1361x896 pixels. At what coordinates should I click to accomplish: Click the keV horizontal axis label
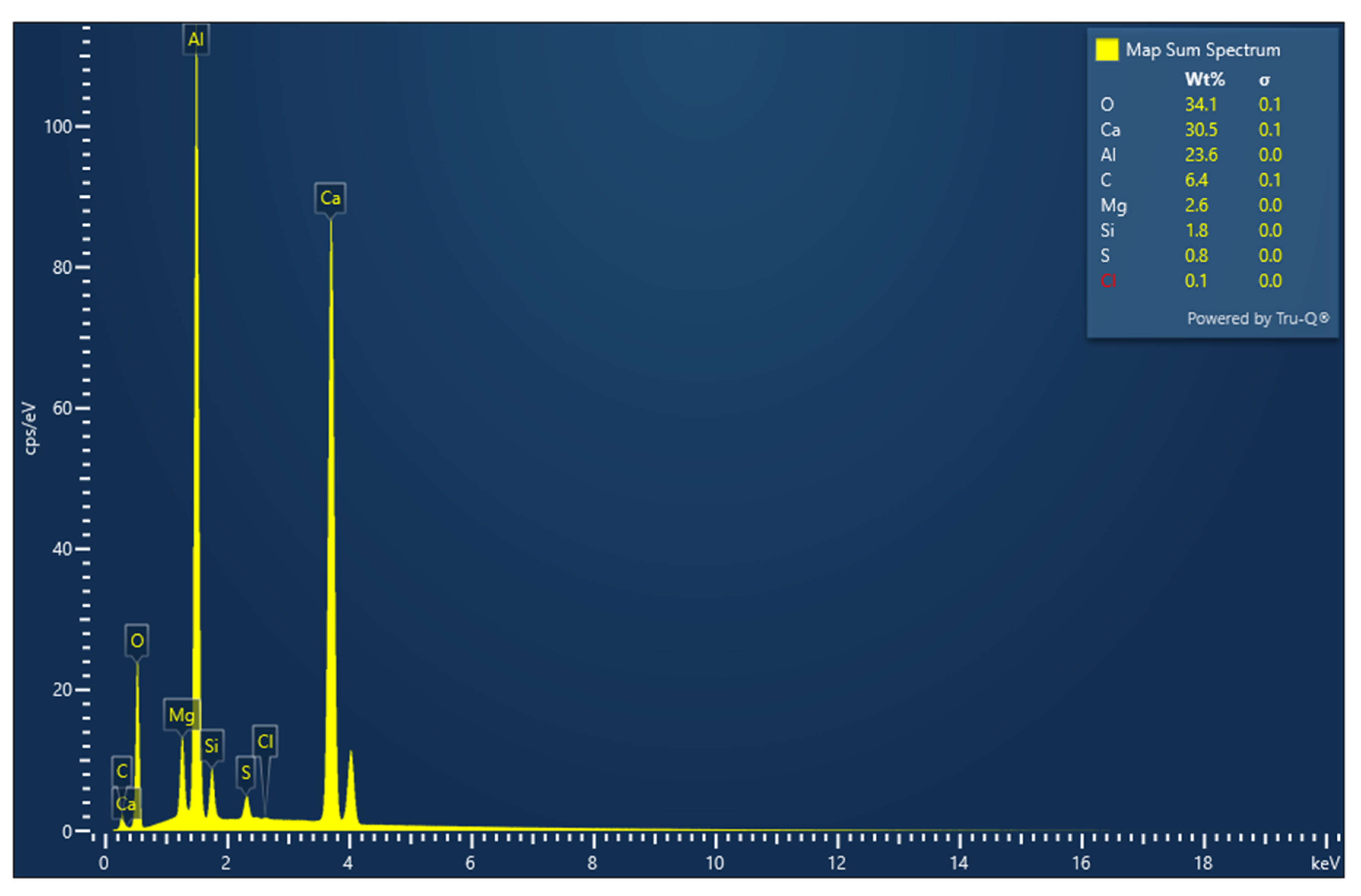[x=1325, y=863]
